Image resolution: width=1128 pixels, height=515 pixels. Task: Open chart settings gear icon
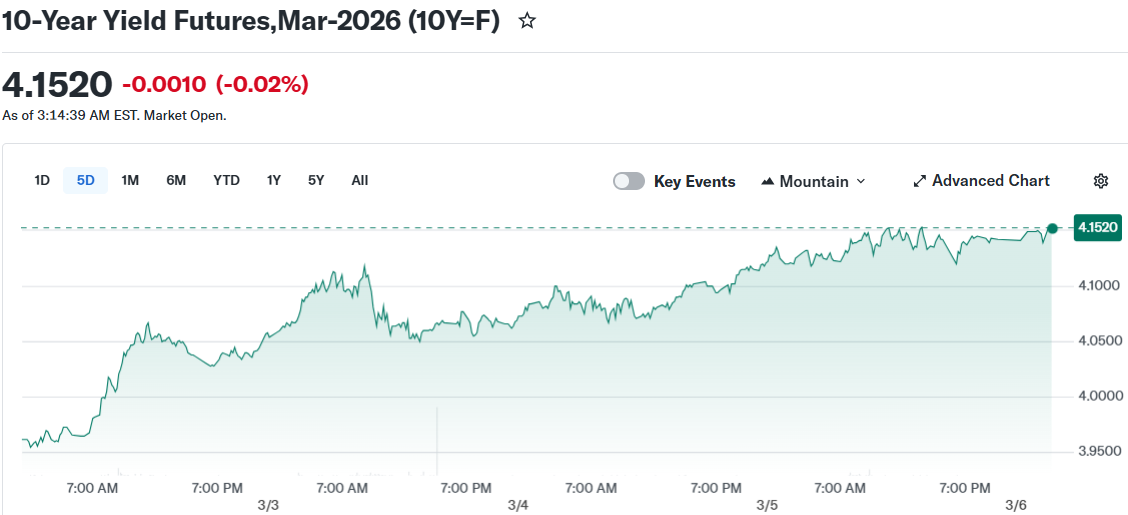tap(1101, 181)
